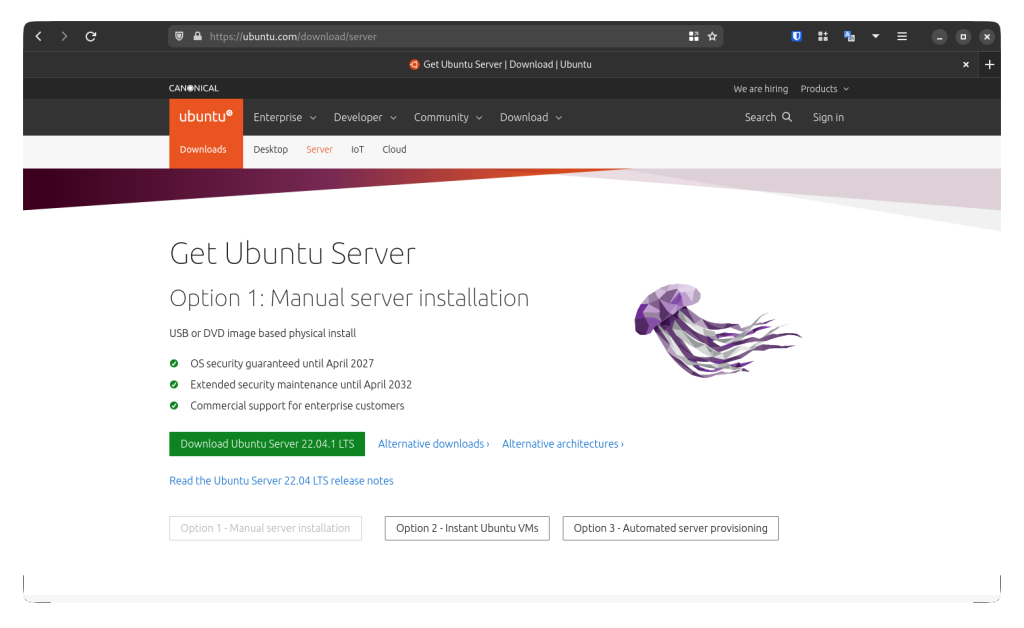Click the jellyfish illustration
The height and width of the screenshot is (628, 1024).
pyautogui.click(x=717, y=330)
